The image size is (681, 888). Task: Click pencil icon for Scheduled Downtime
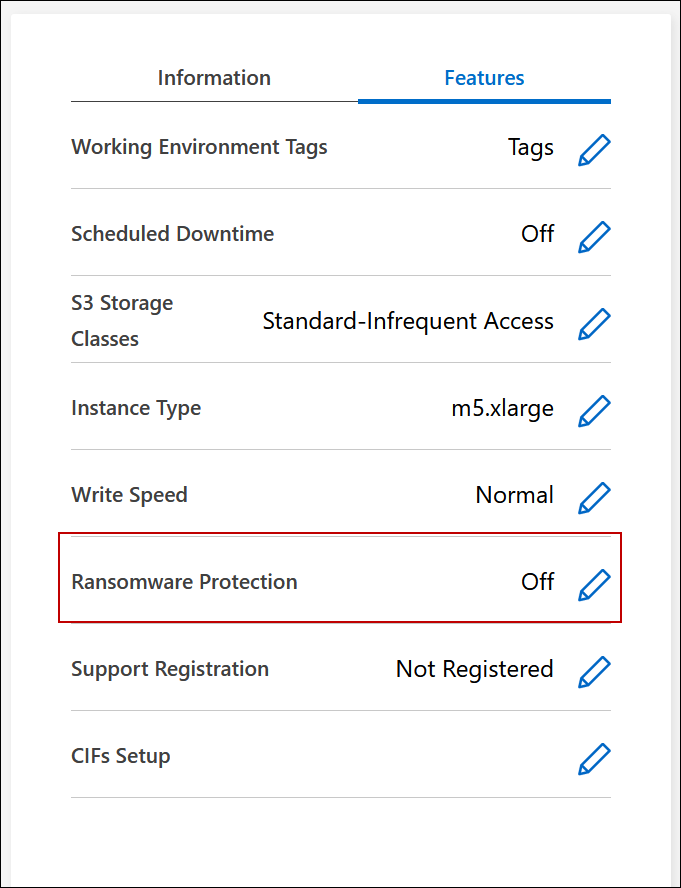pyautogui.click(x=594, y=237)
